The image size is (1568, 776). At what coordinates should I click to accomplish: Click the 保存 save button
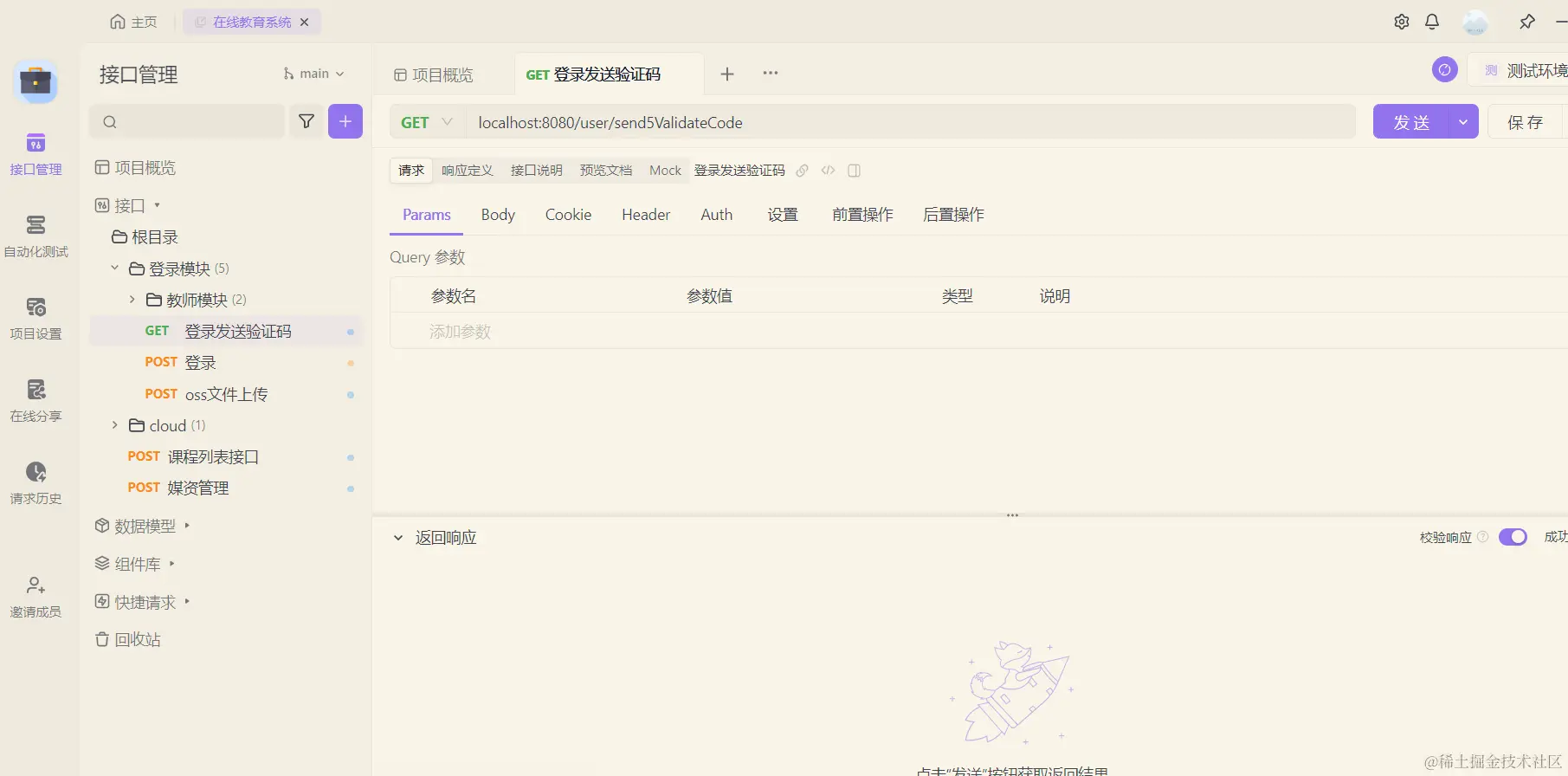point(1526,122)
